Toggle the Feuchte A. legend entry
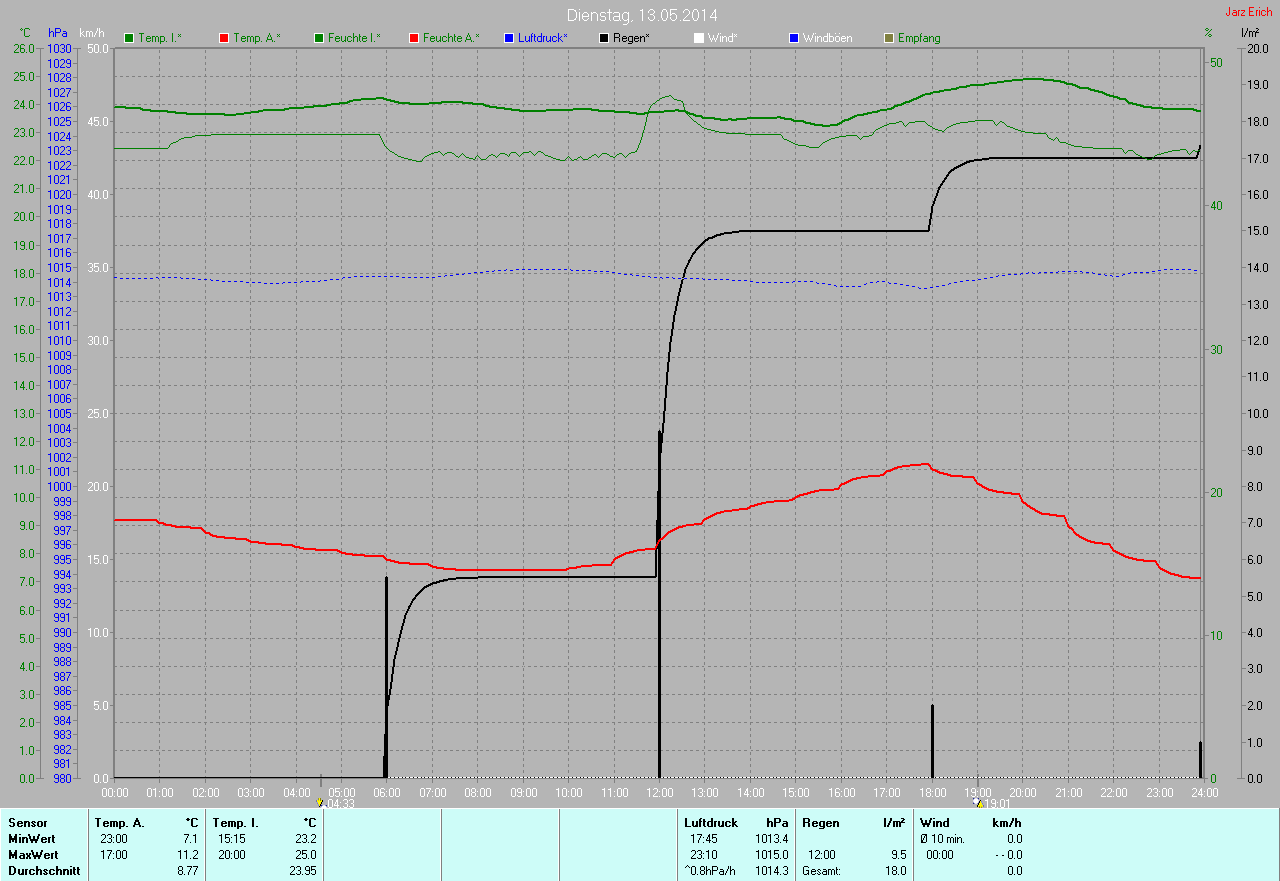 point(443,38)
